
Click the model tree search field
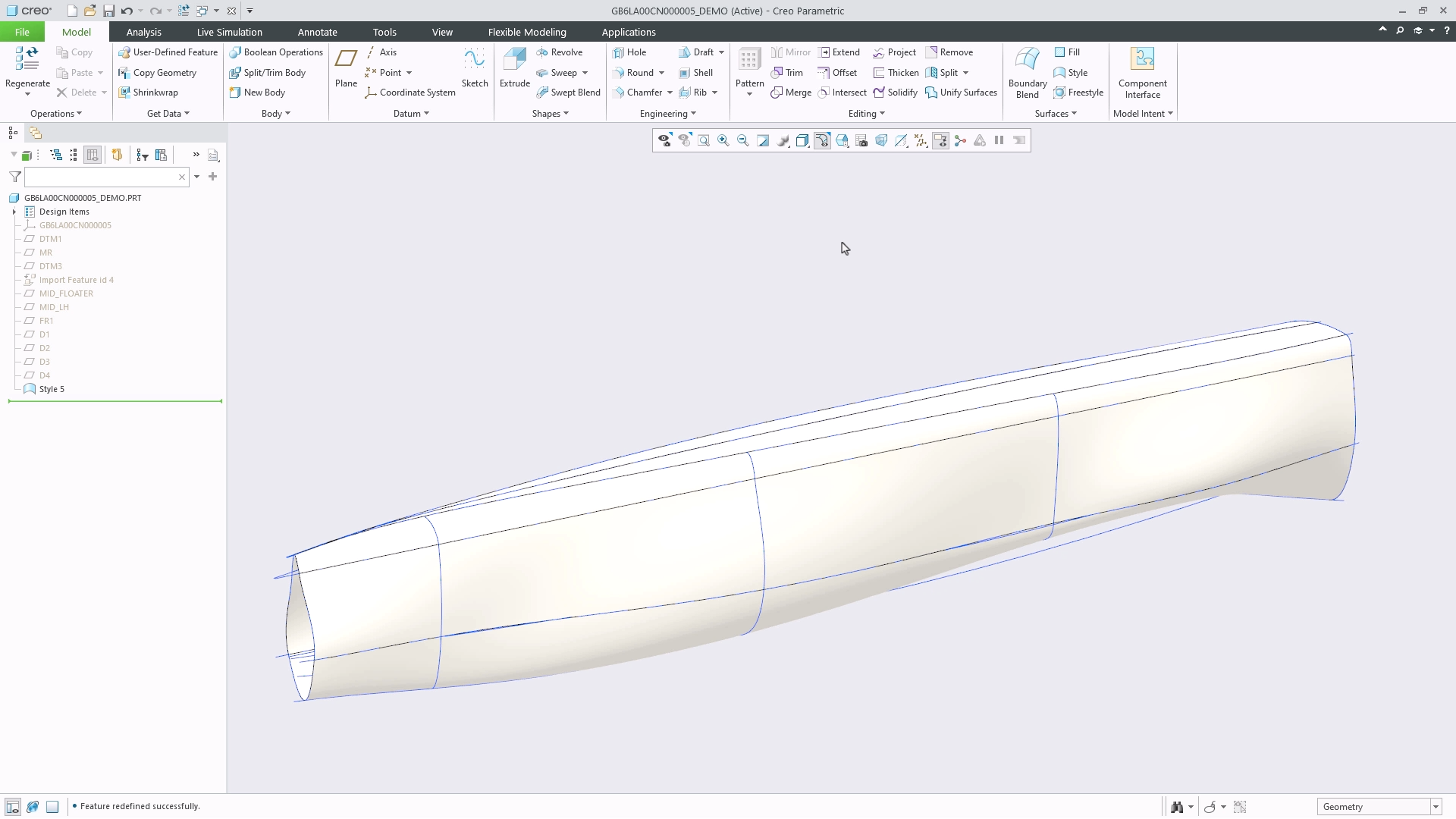(106, 177)
